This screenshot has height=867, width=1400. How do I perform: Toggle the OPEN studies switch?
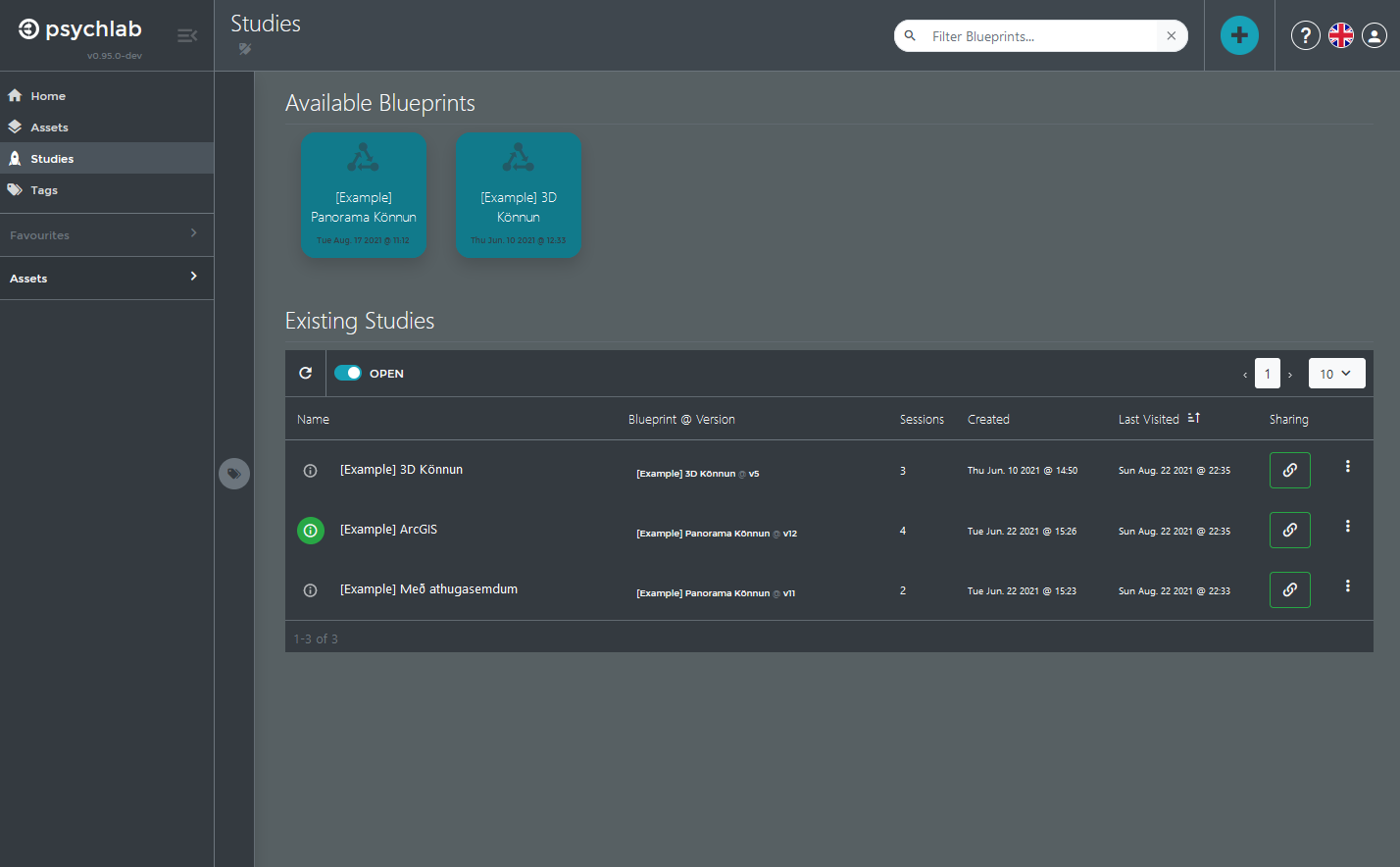[x=348, y=373]
